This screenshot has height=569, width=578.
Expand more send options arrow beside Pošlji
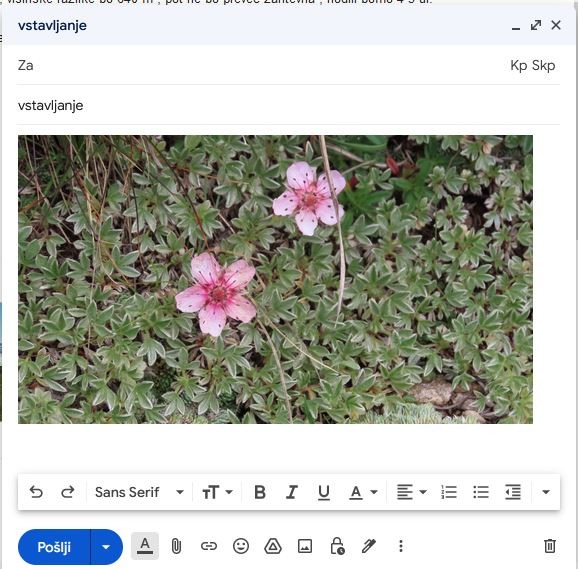[x=106, y=547]
